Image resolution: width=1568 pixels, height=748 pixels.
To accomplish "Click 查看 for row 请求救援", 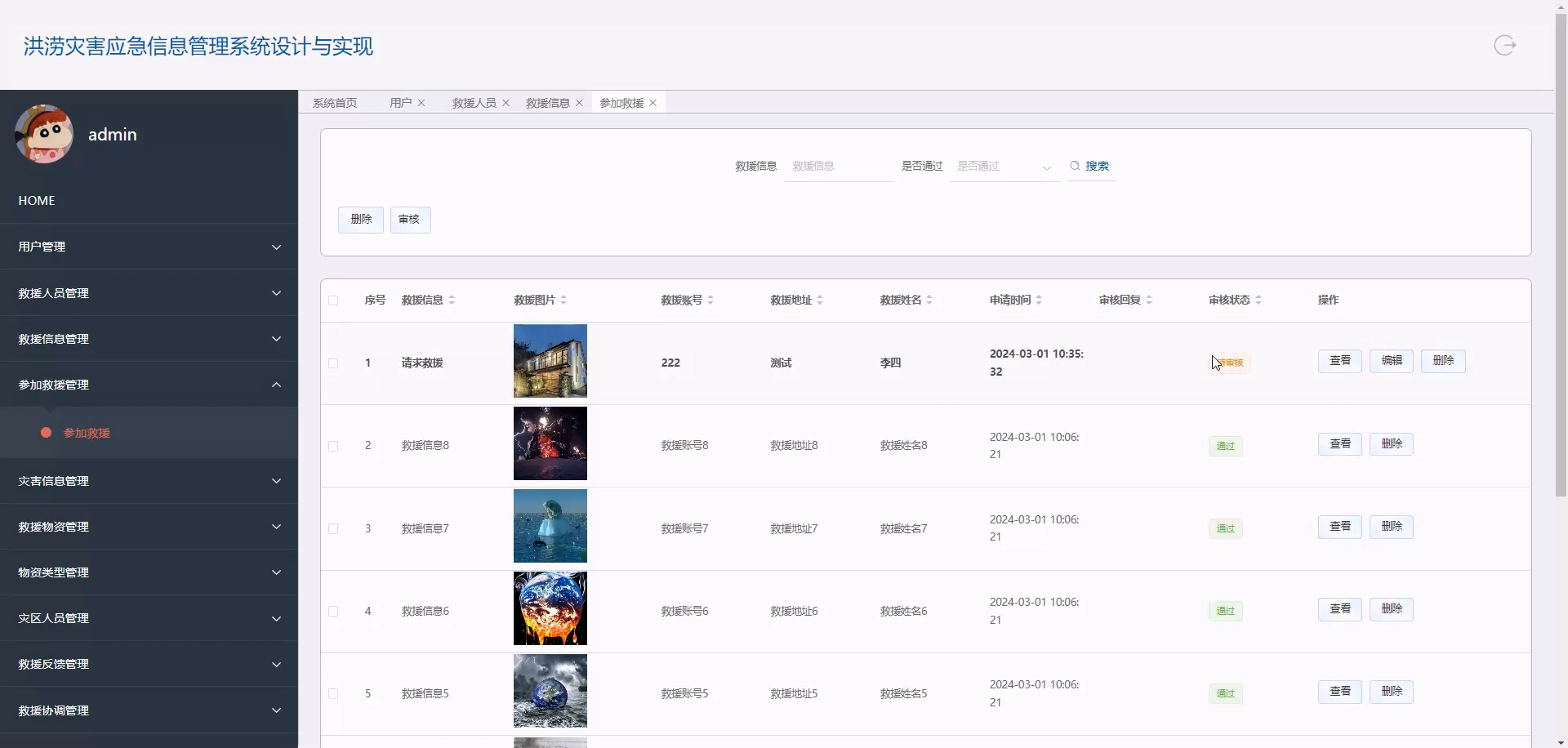I will pos(1339,361).
